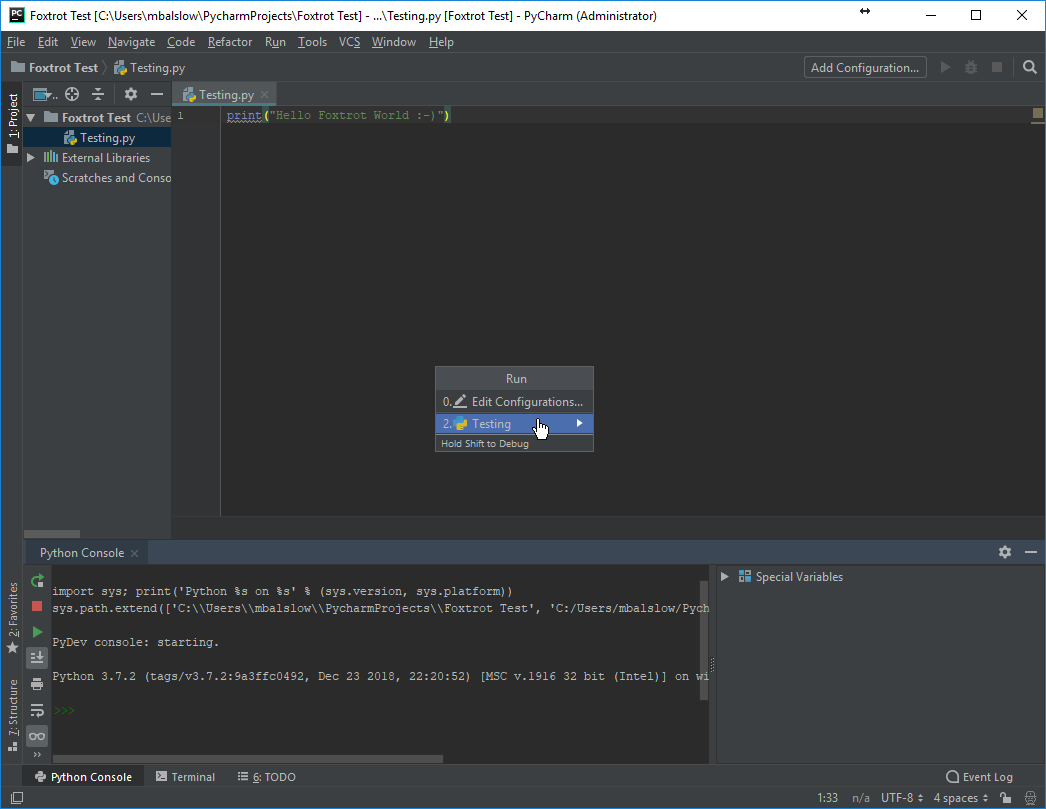Expand the Special Variables node
Image resolution: width=1046 pixels, height=809 pixels.
click(725, 577)
